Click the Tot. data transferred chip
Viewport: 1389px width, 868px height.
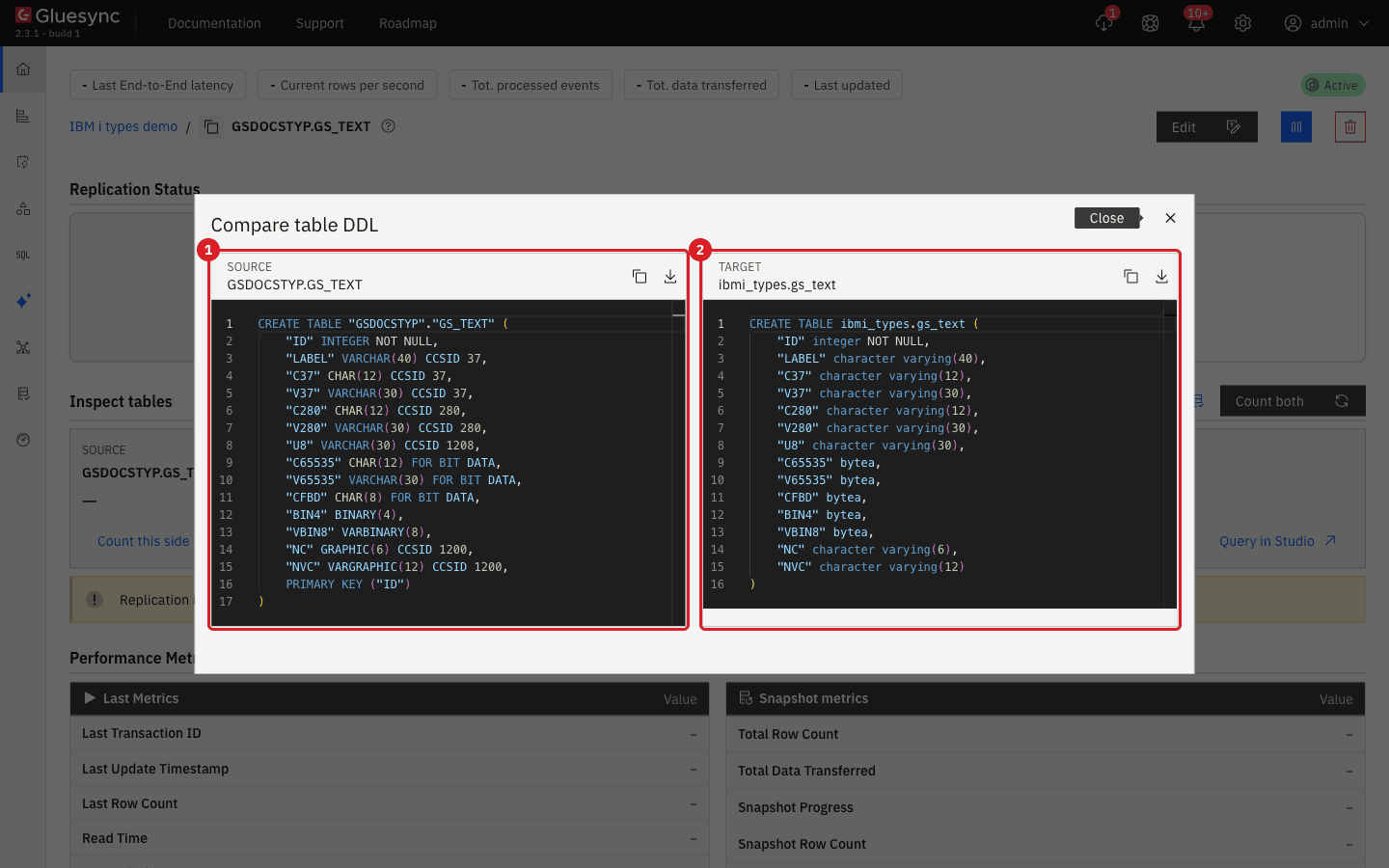[701, 85]
